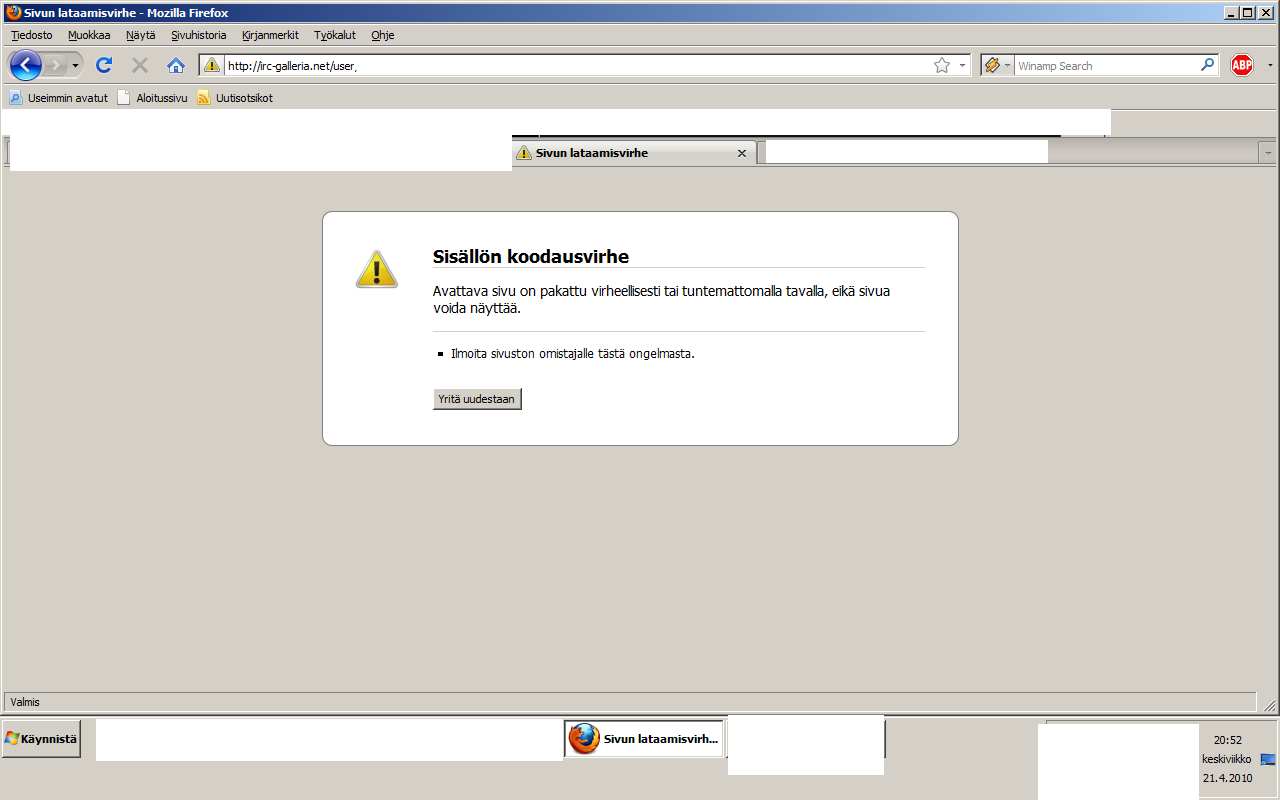This screenshot has width=1280, height=800.
Task: Open the Aloitussivu bookmark
Action: point(152,98)
